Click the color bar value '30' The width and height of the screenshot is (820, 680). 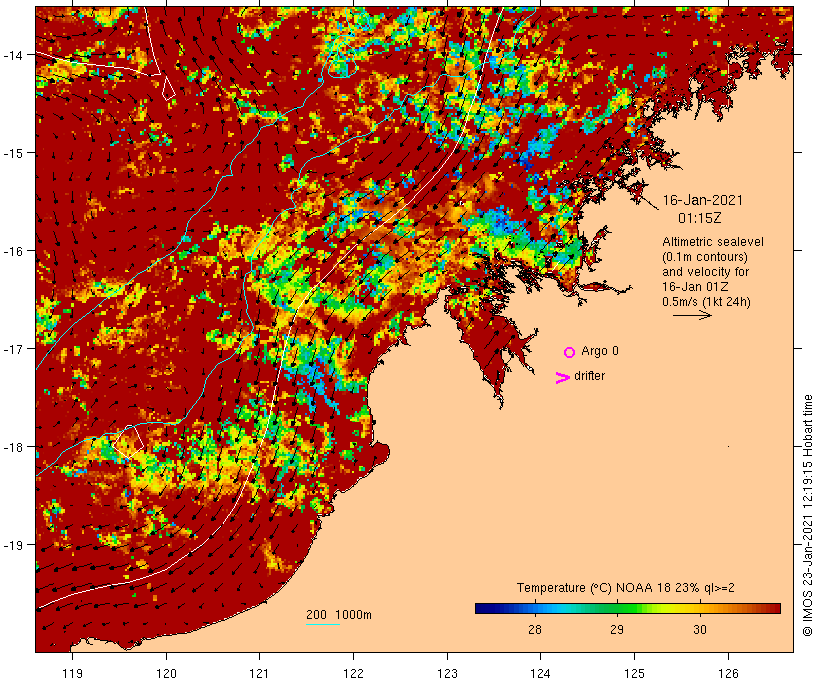click(700, 629)
